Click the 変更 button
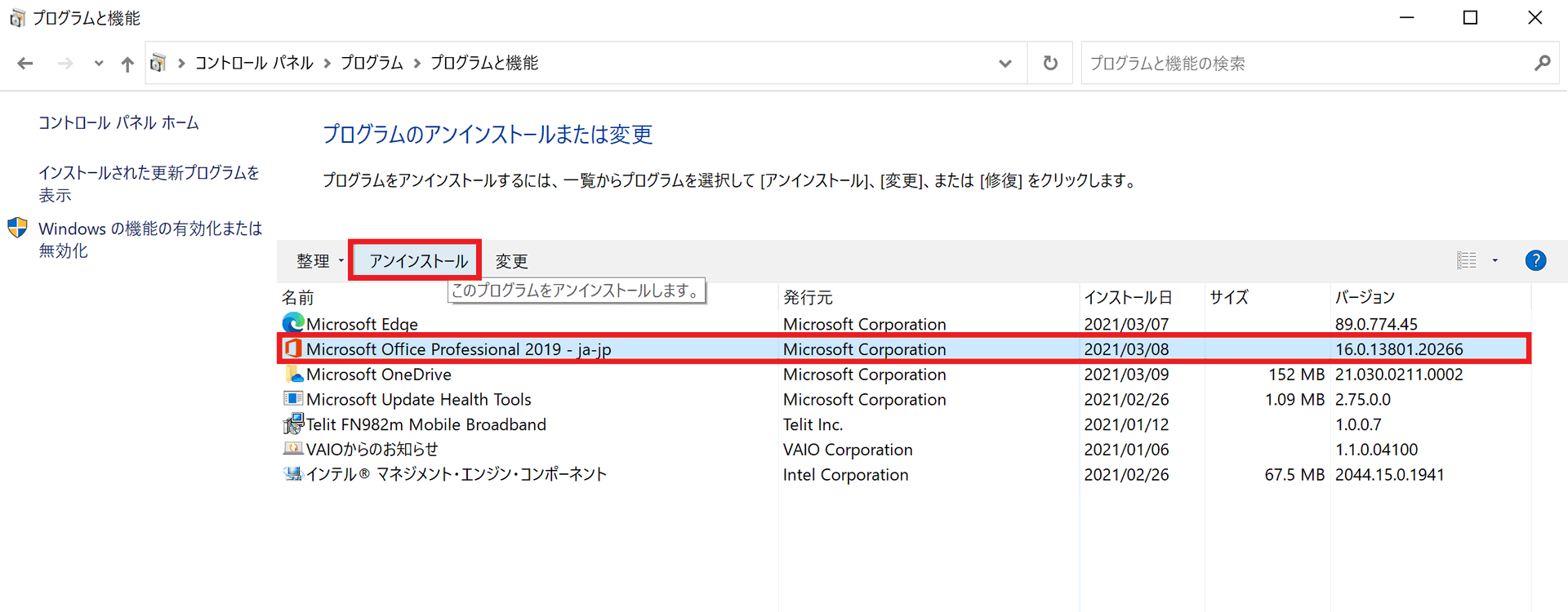Viewport: 1568px width, 612px height. click(x=512, y=260)
